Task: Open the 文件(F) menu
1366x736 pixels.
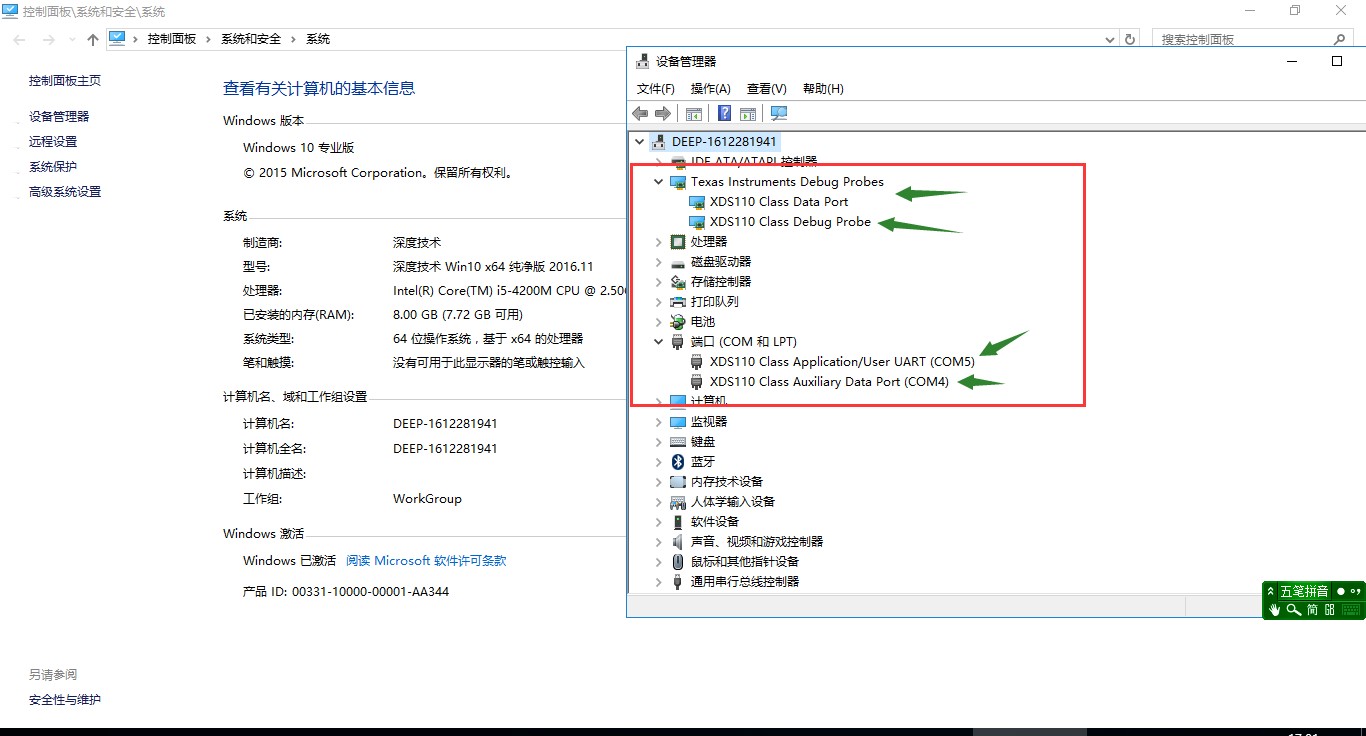Action: point(656,89)
